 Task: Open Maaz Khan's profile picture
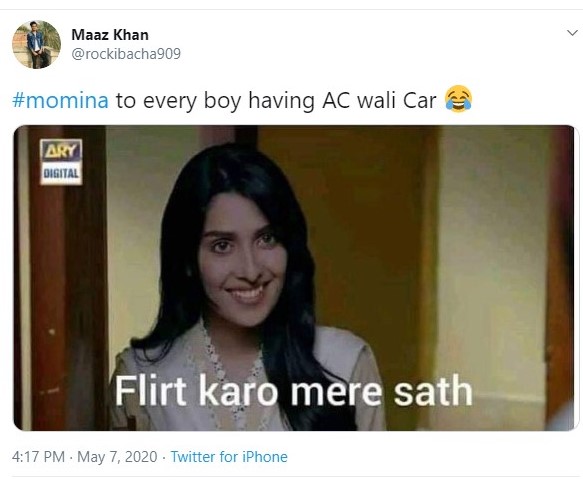(36, 45)
